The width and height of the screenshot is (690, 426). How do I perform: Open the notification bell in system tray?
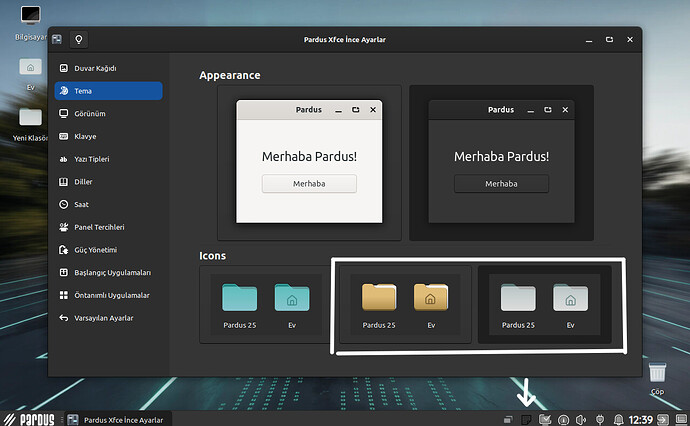618,419
